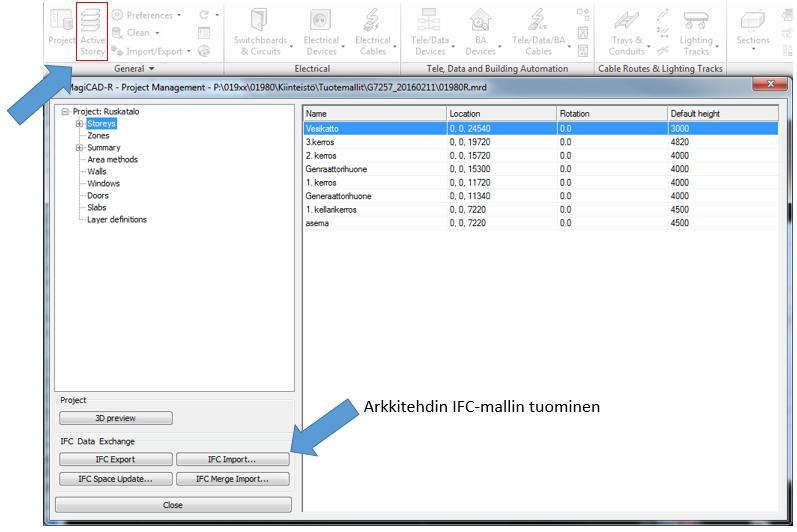The width and height of the screenshot is (797, 532).
Task: Click the IFC Space Update... button
Action: [x=116, y=479]
